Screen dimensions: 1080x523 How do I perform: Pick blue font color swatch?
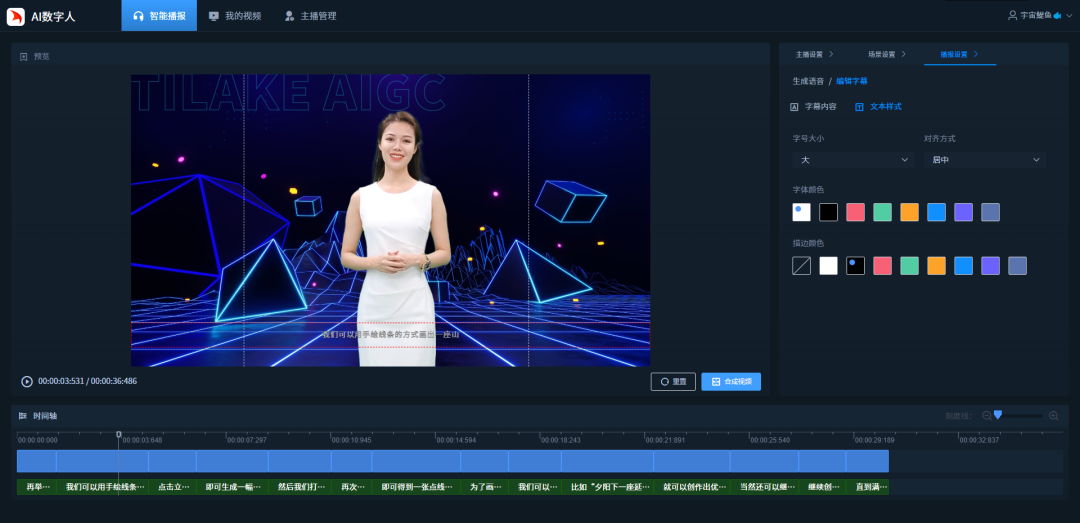(x=936, y=212)
